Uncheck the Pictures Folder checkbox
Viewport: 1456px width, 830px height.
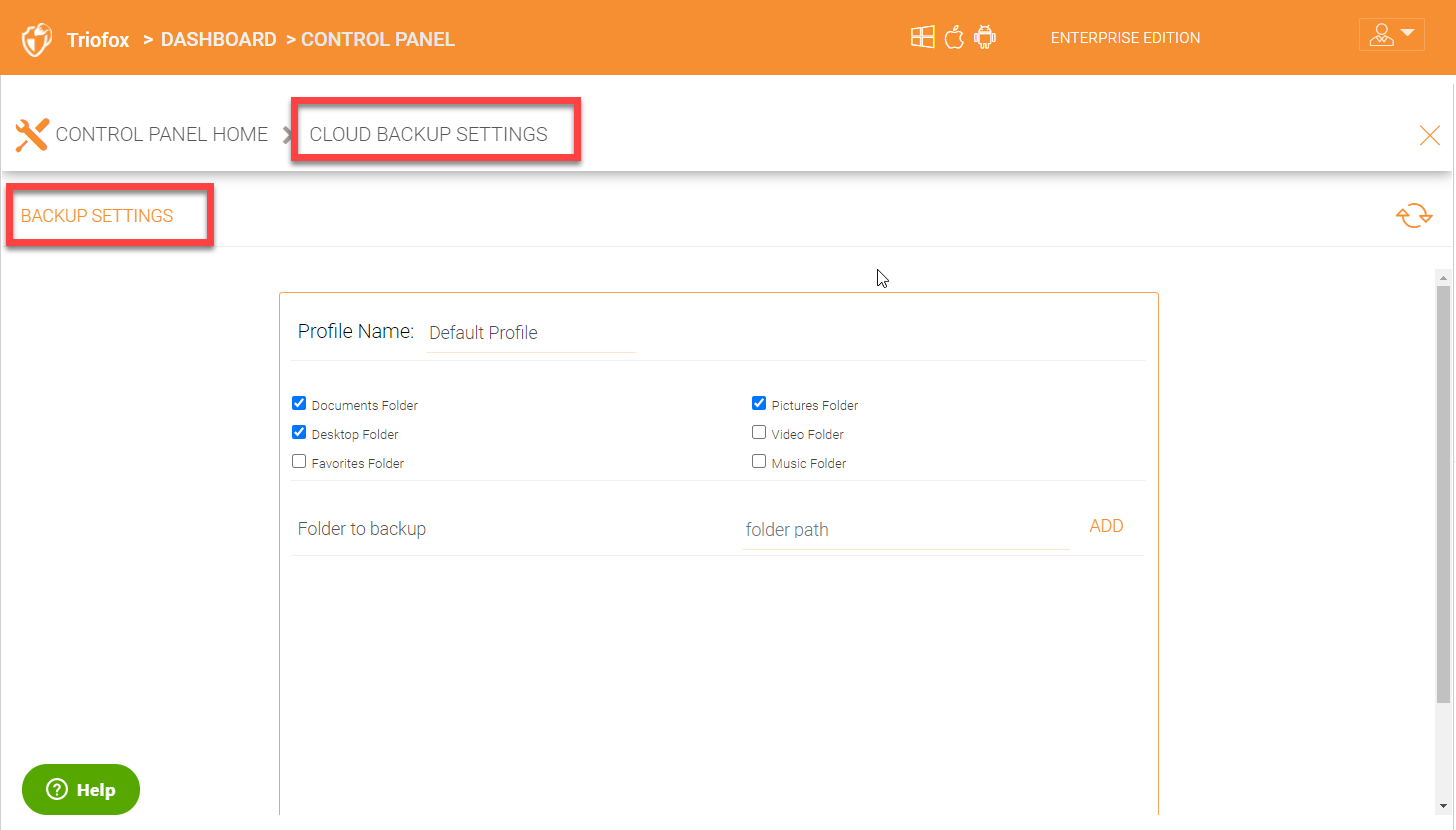point(759,404)
